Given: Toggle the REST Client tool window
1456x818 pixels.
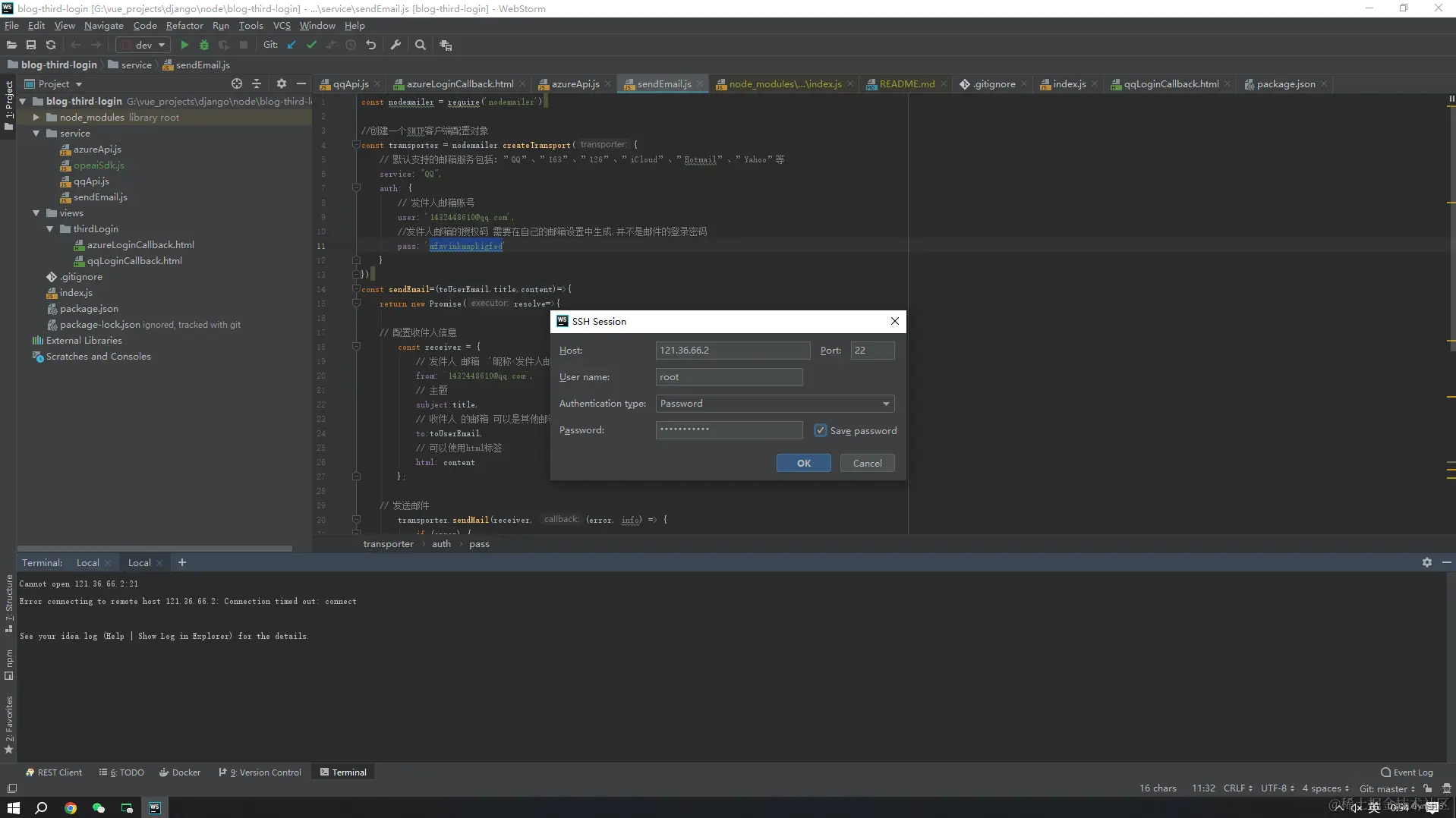Looking at the screenshot, I should 54,772.
